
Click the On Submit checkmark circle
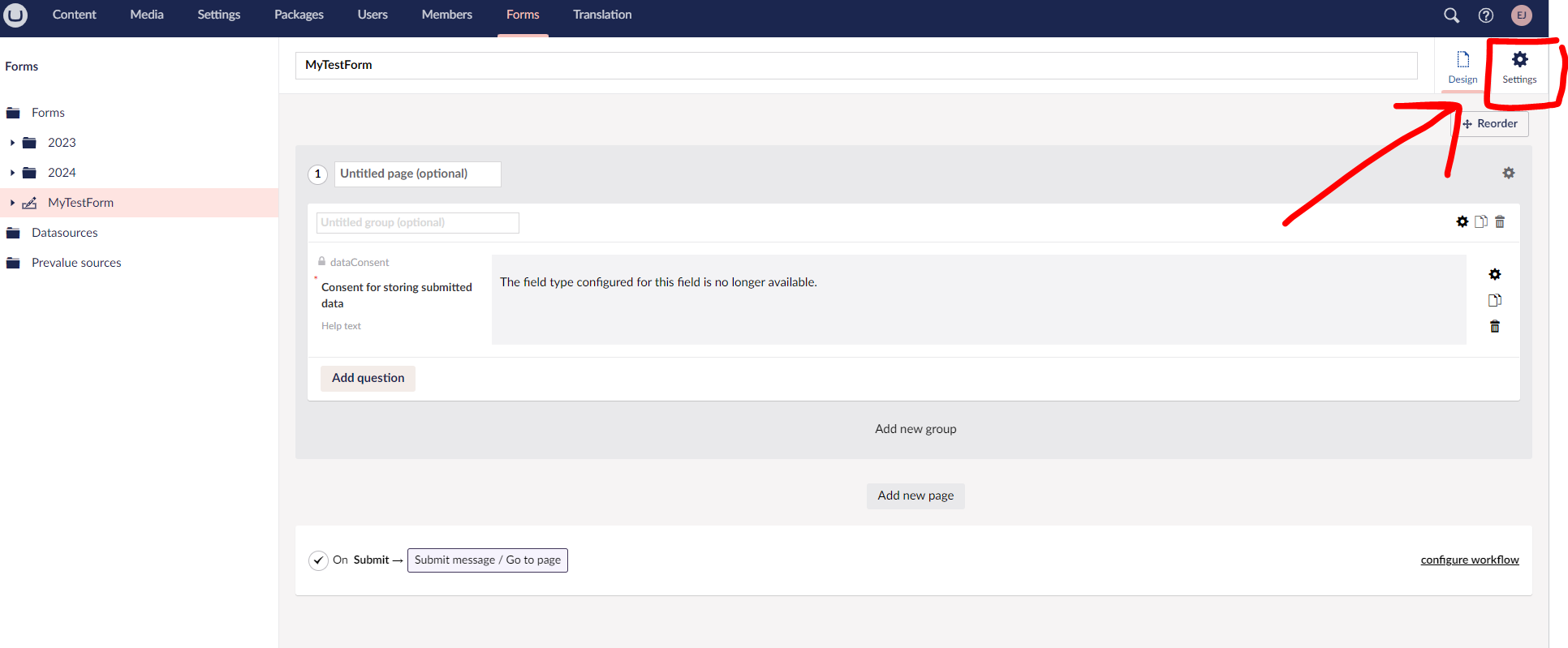(318, 560)
